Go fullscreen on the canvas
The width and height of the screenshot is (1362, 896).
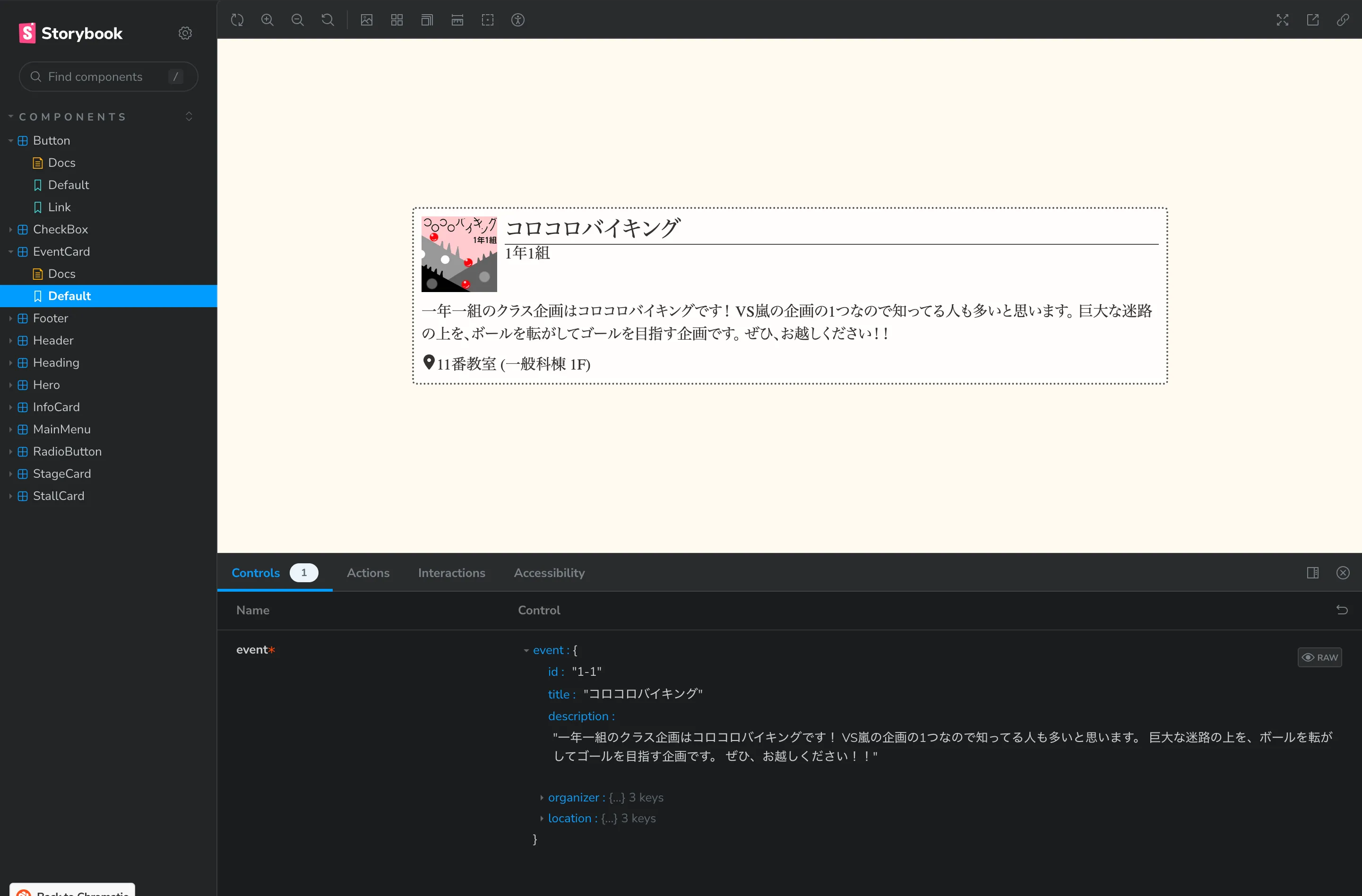[1283, 19]
